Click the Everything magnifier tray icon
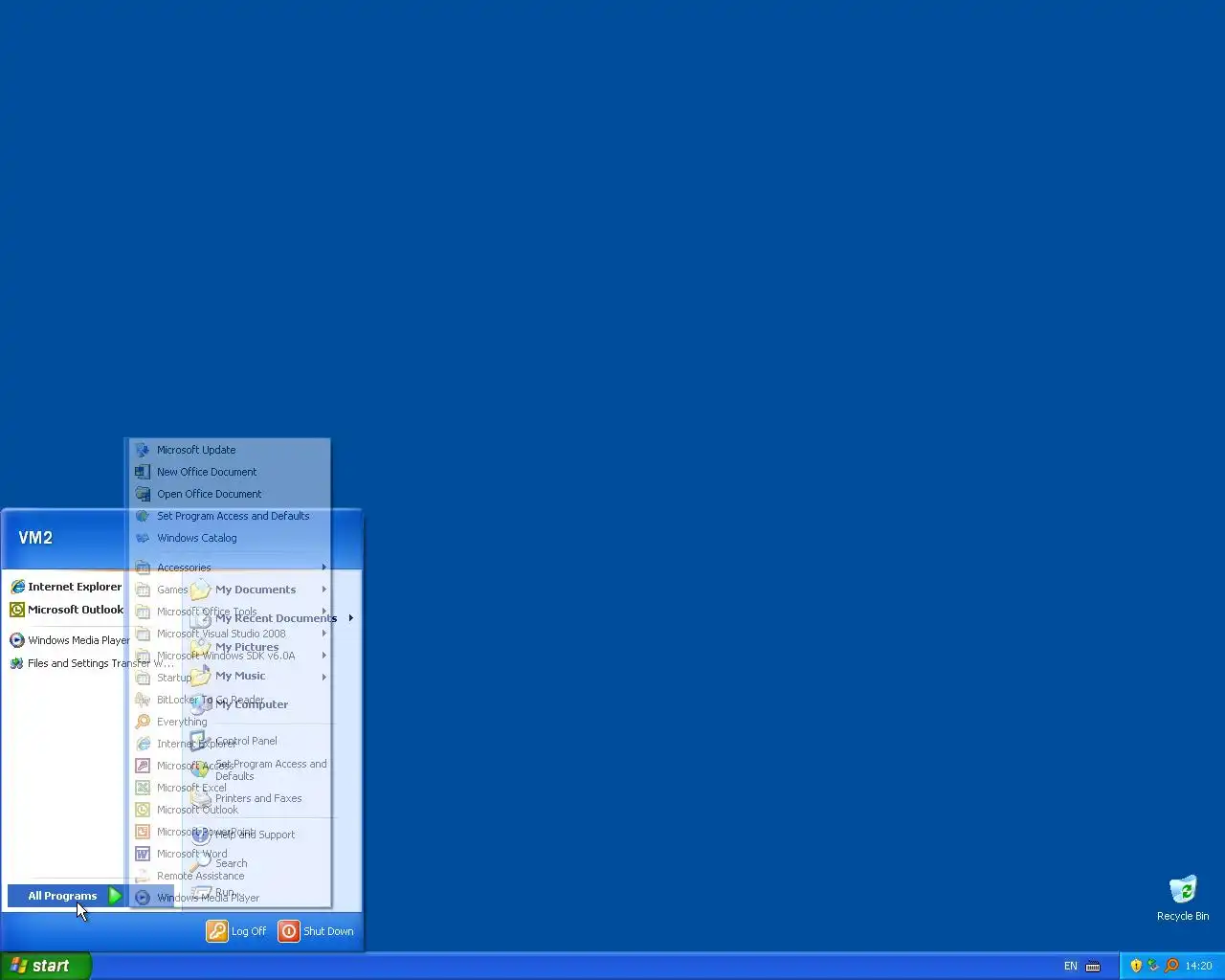 click(1171, 966)
